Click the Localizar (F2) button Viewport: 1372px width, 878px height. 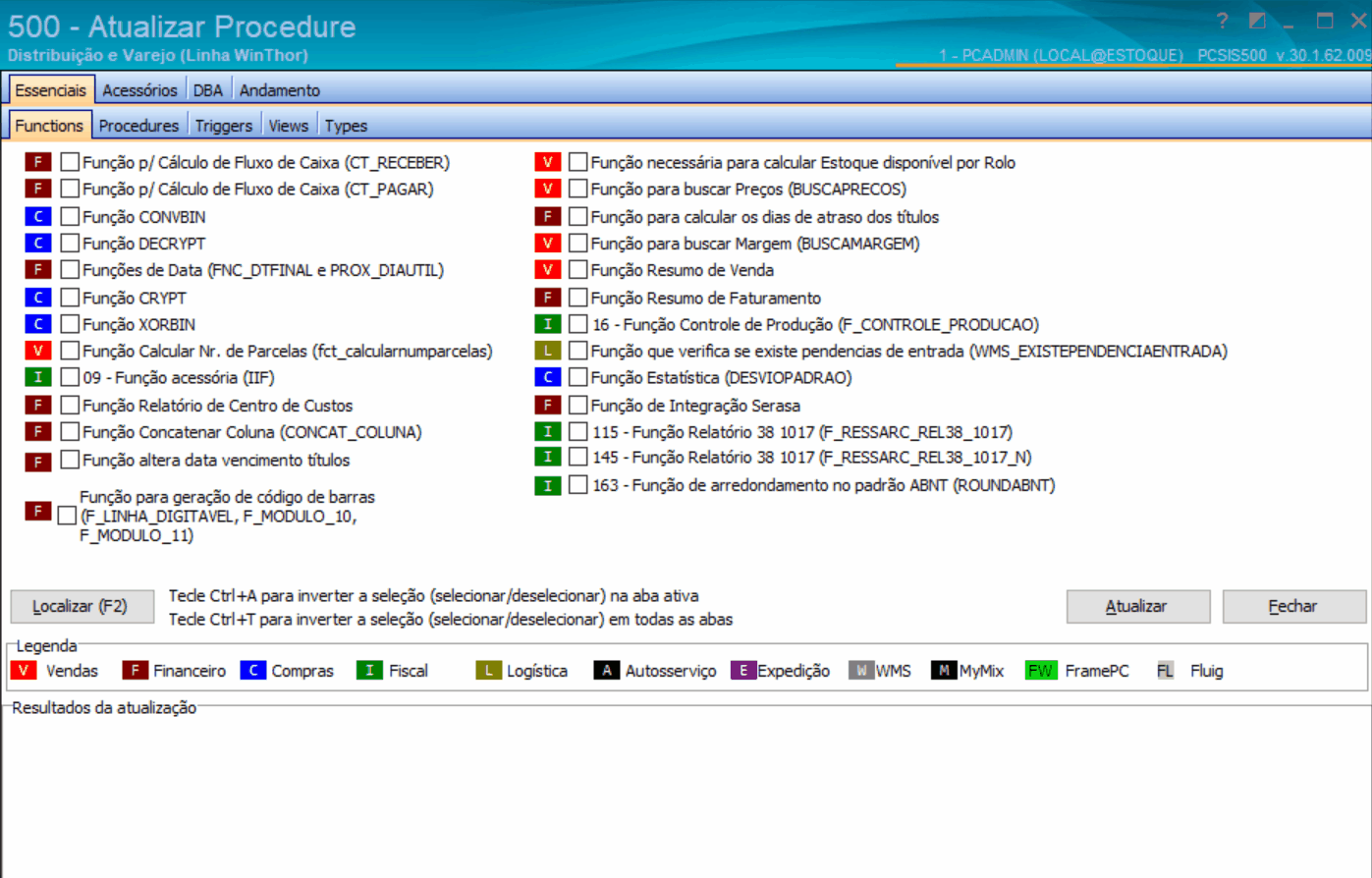pos(82,606)
